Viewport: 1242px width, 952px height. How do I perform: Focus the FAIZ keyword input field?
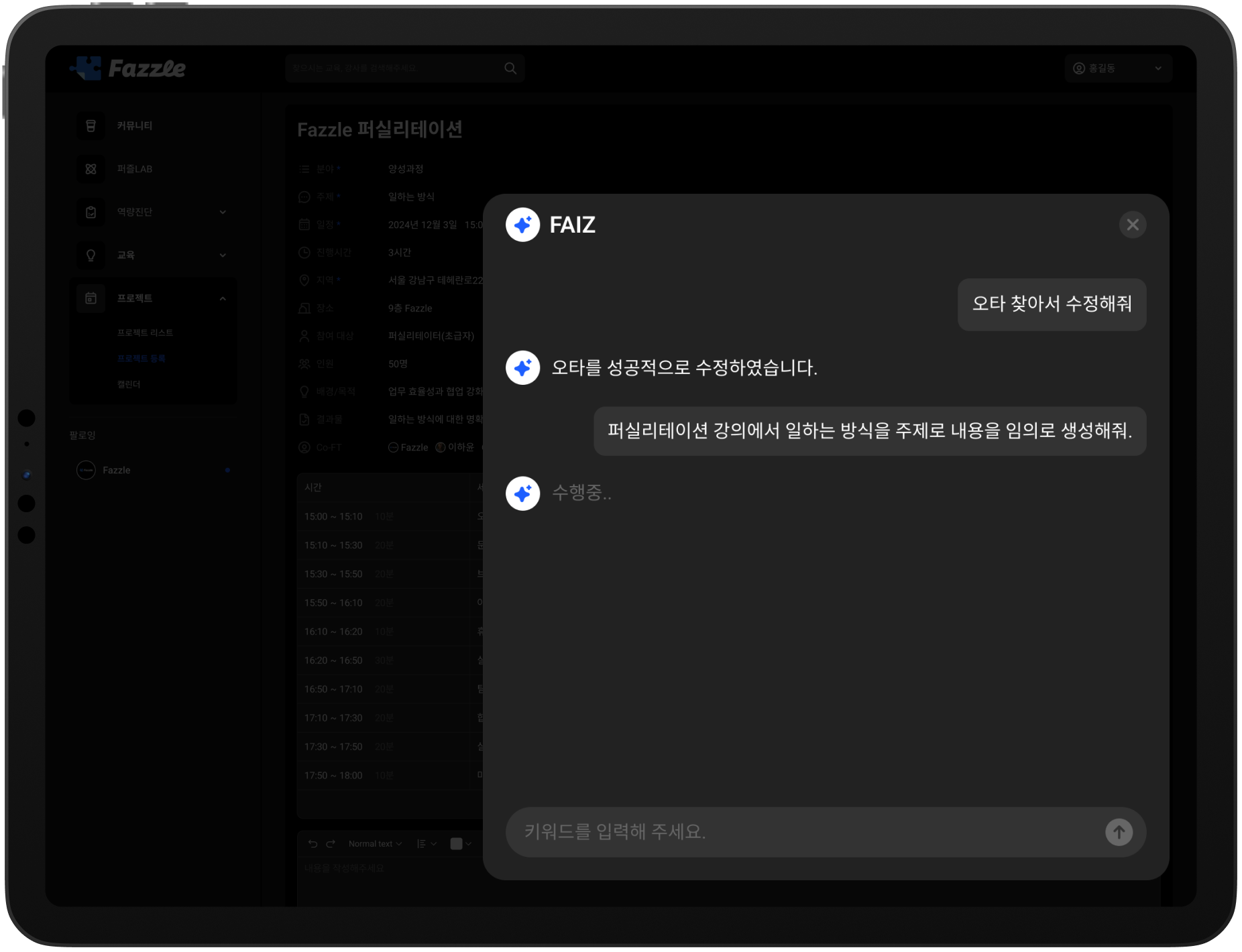click(x=826, y=832)
